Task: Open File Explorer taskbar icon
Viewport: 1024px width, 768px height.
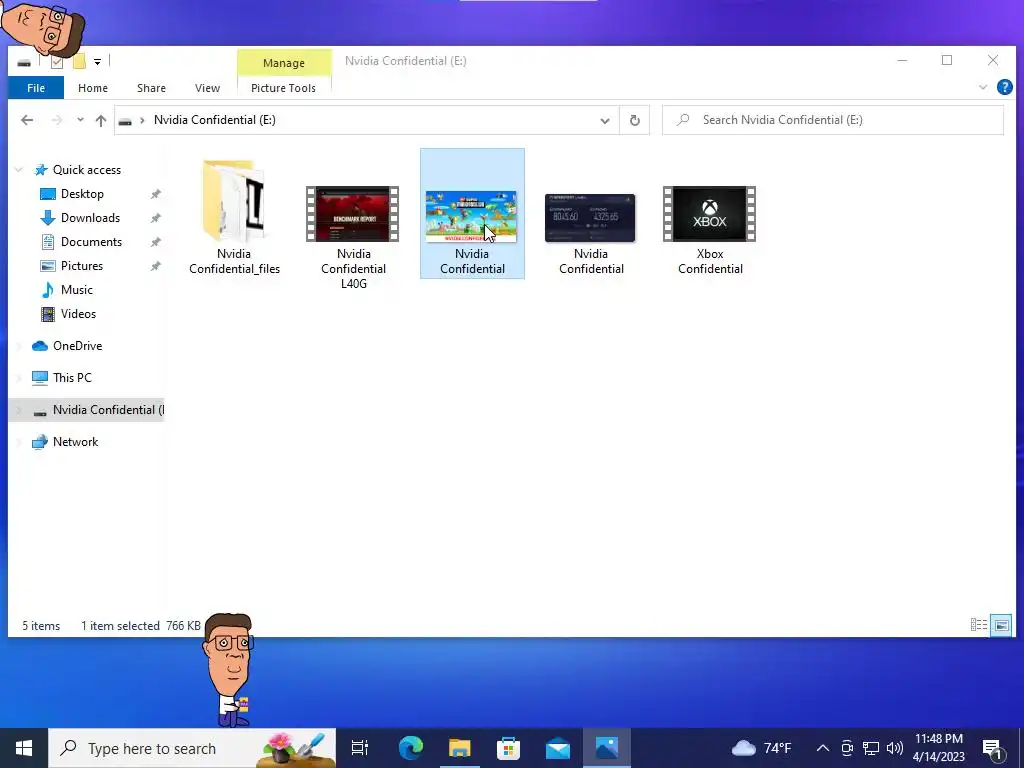Action: point(460,748)
